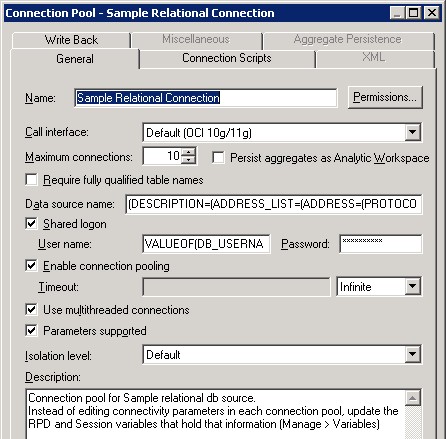Check Require fully qualified table names

[x=31, y=180]
